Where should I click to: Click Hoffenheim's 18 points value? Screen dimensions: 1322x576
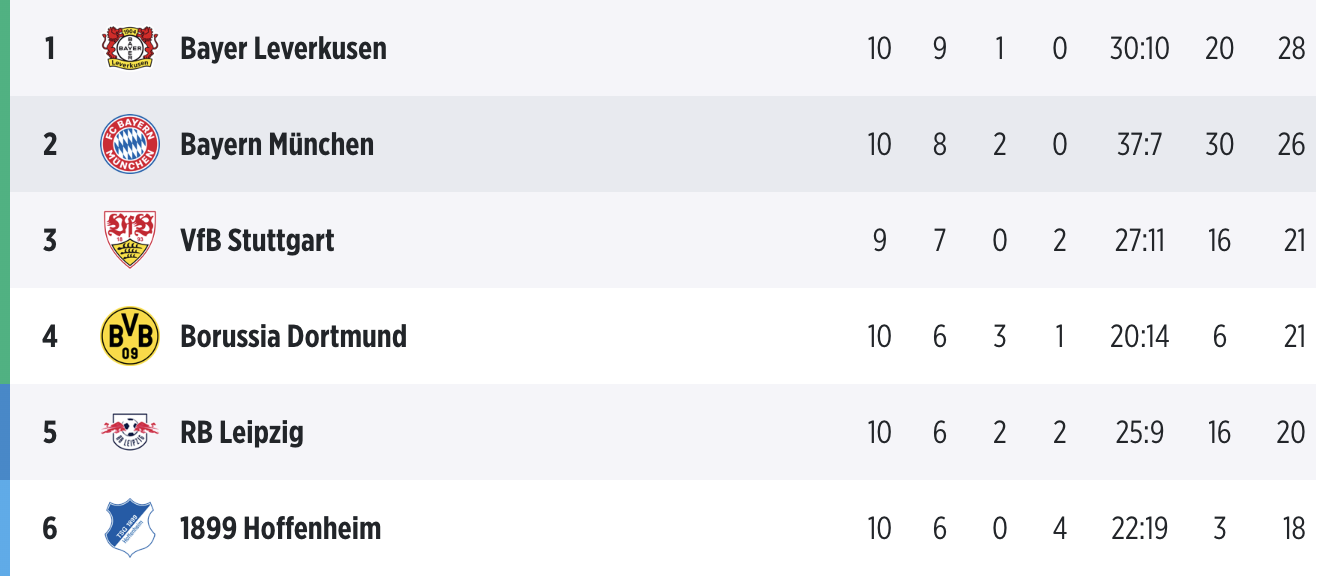click(1293, 528)
